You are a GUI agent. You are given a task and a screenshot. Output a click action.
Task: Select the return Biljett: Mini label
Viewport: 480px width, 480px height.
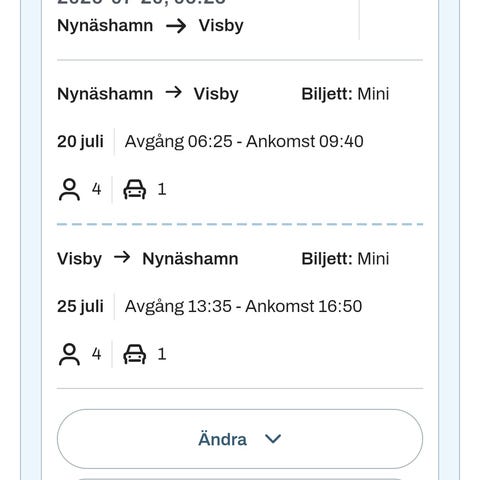tap(345, 259)
